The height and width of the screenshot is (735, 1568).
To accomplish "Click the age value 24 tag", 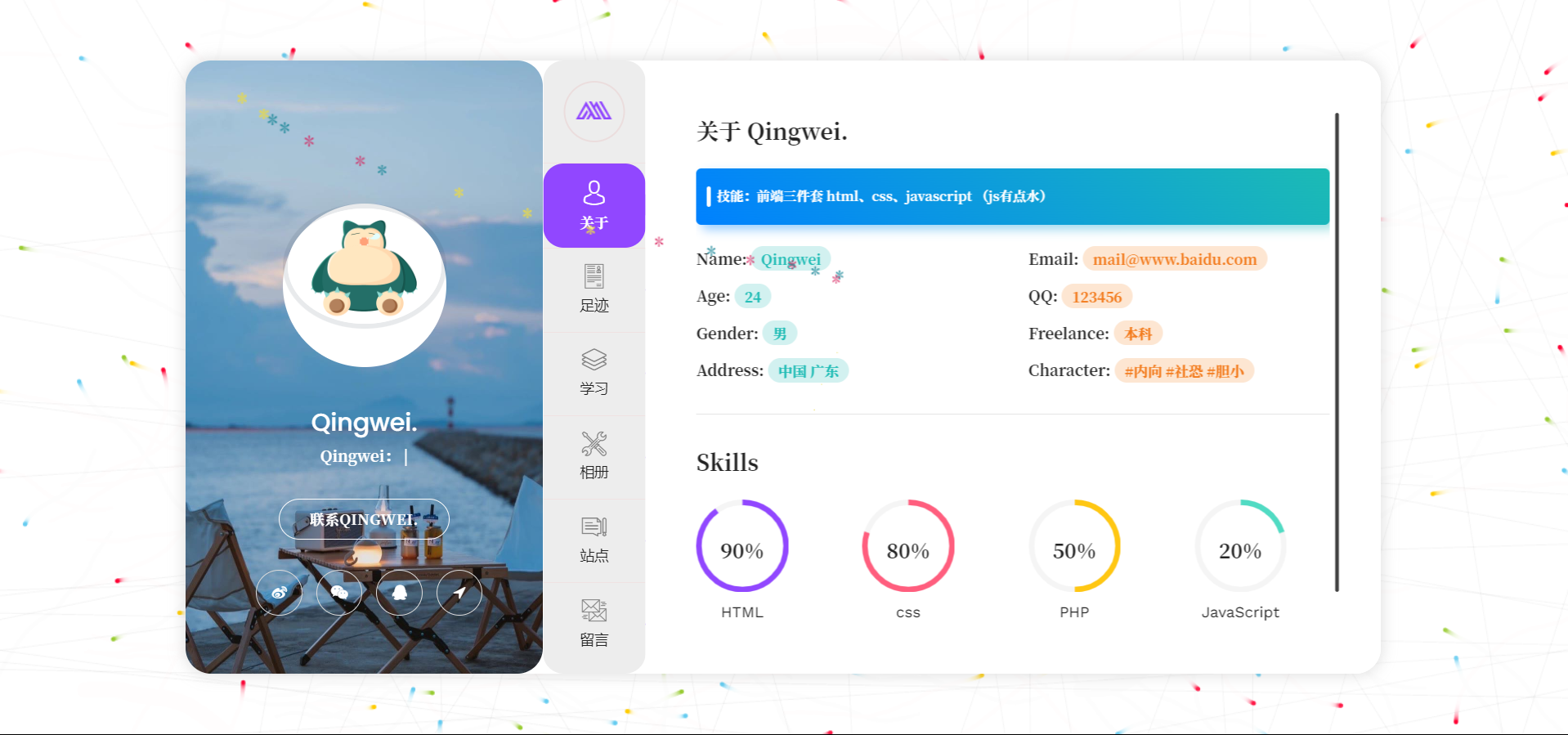I will (x=753, y=297).
